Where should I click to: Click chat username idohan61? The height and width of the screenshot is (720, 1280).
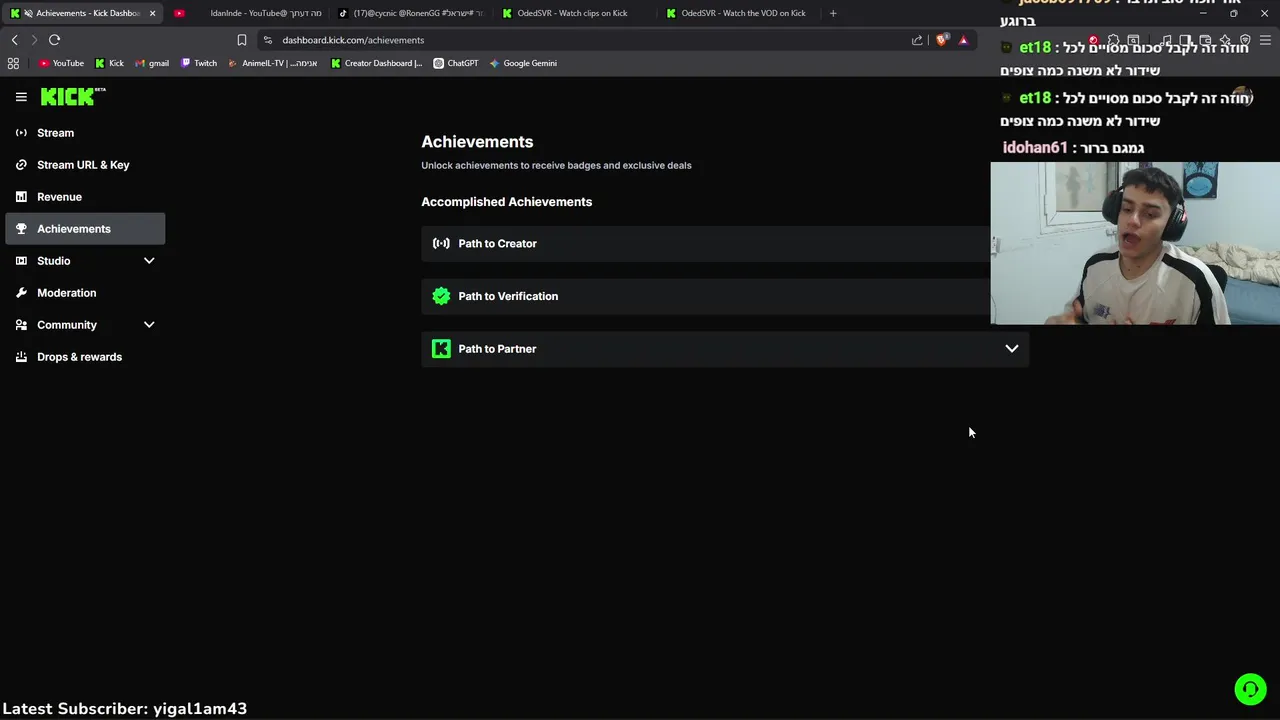tap(1035, 148)
